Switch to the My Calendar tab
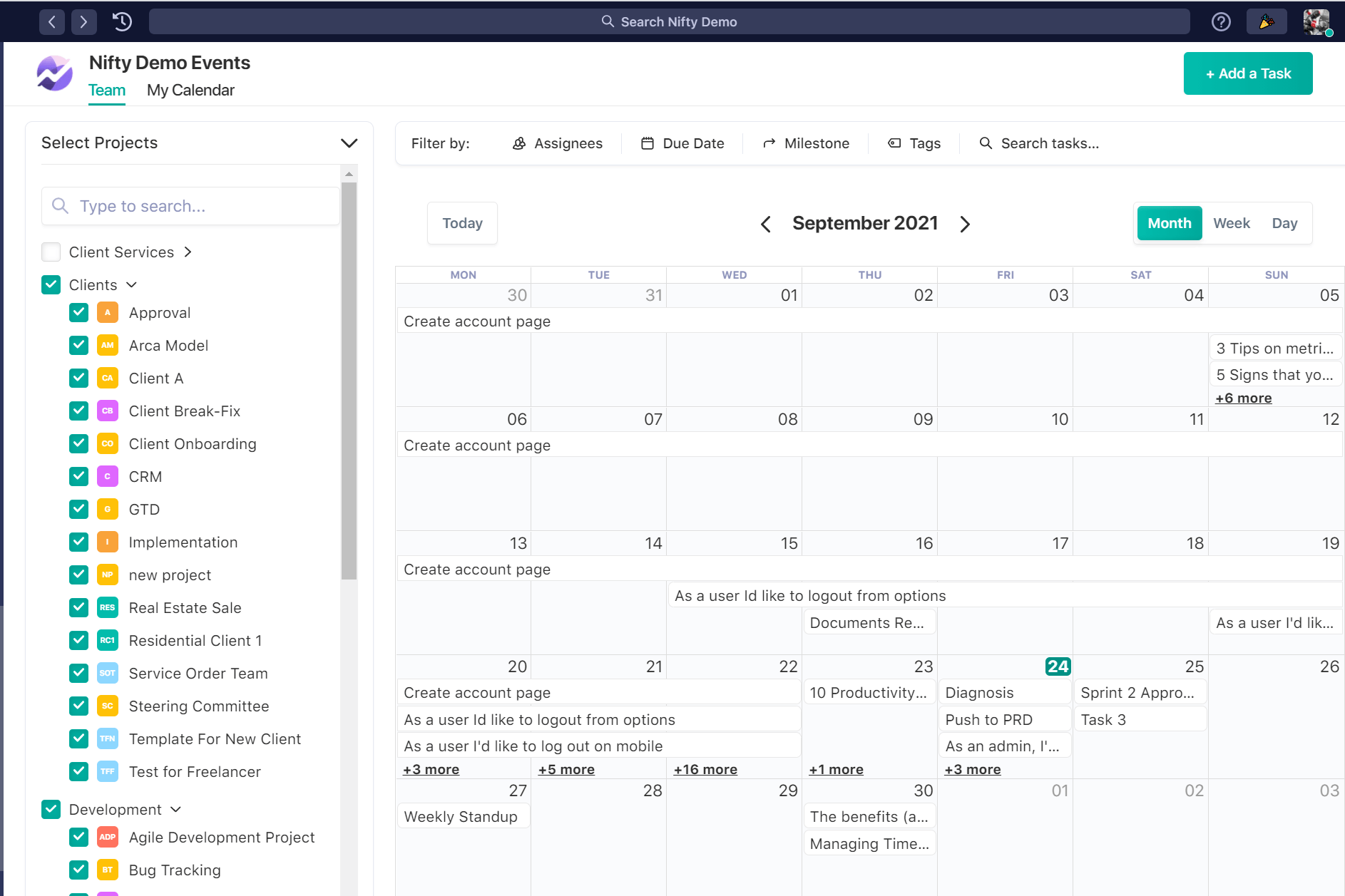This screenshot has height=896, width=1345. tap(190, 91)
